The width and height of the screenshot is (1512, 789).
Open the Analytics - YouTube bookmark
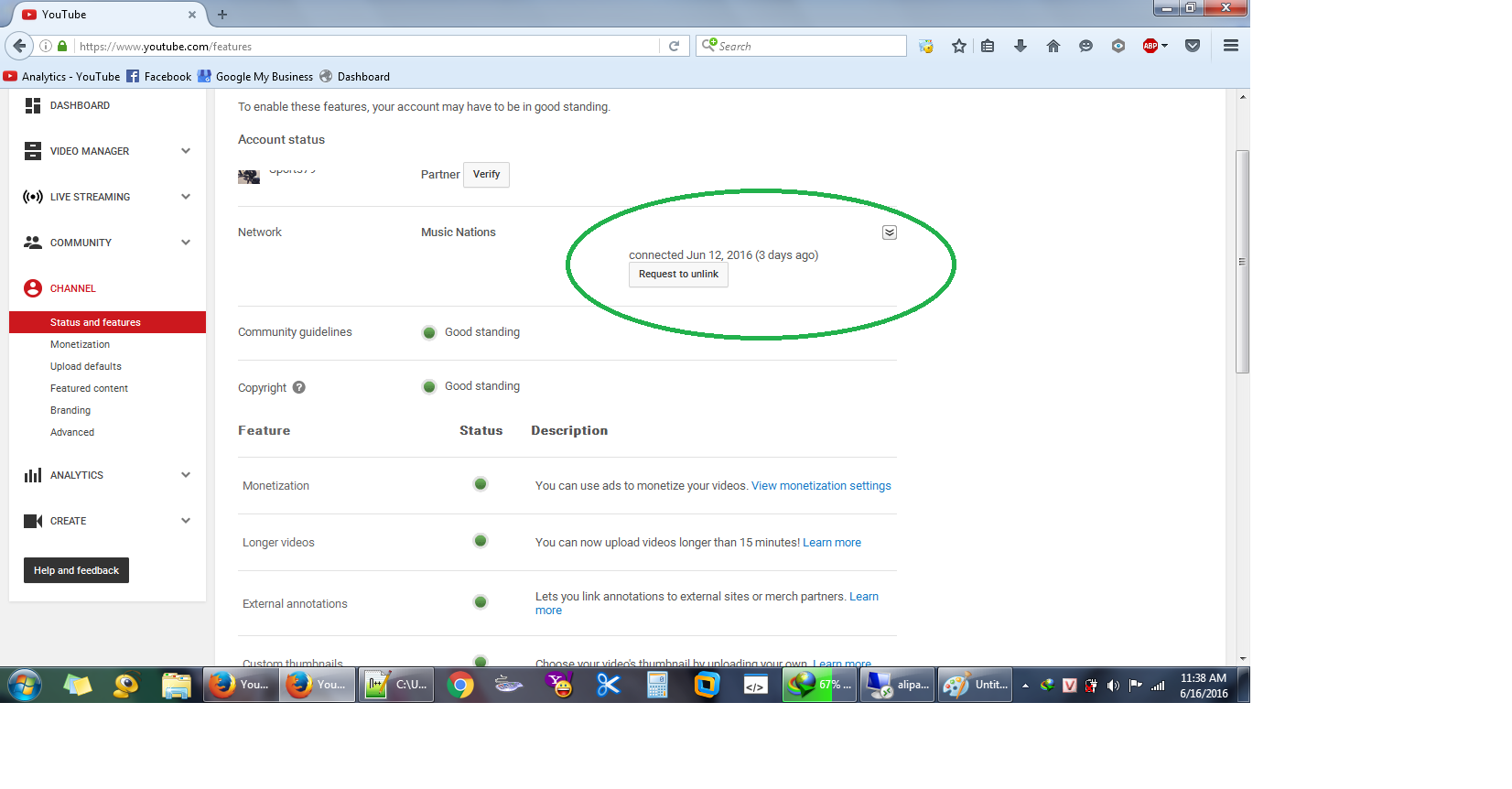click(x=62, y=77)
